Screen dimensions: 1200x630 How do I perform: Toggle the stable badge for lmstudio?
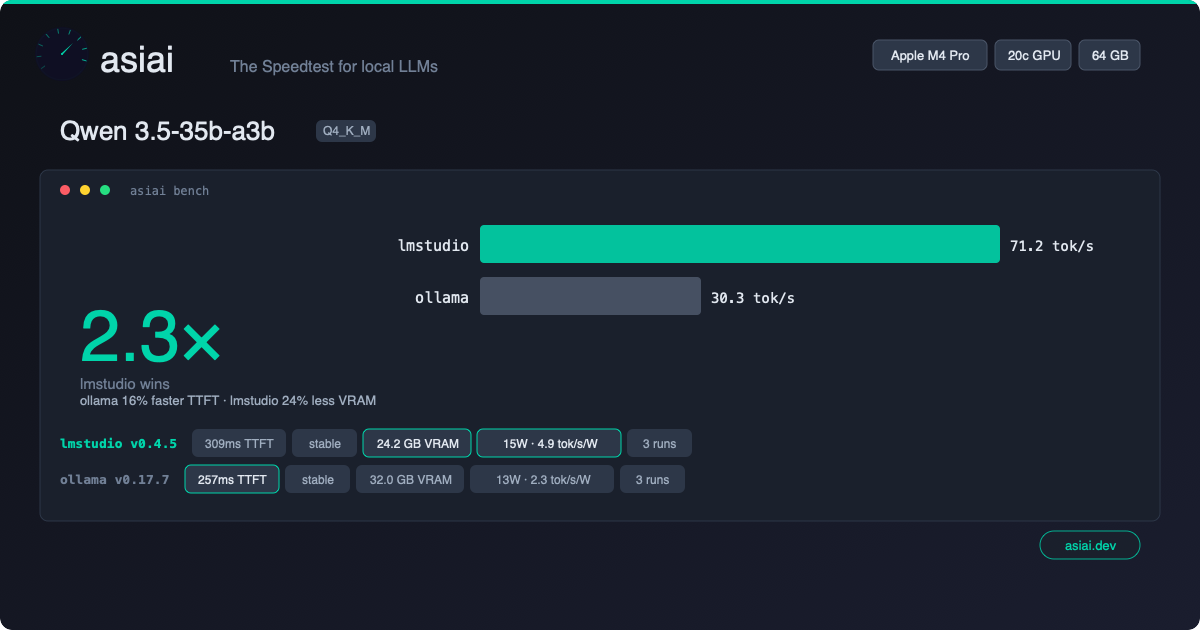click(324, 443)
